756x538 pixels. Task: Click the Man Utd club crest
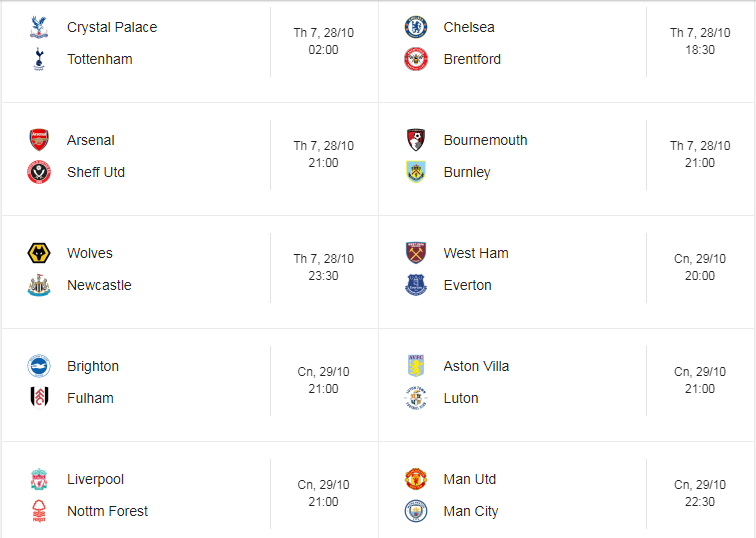416,479
